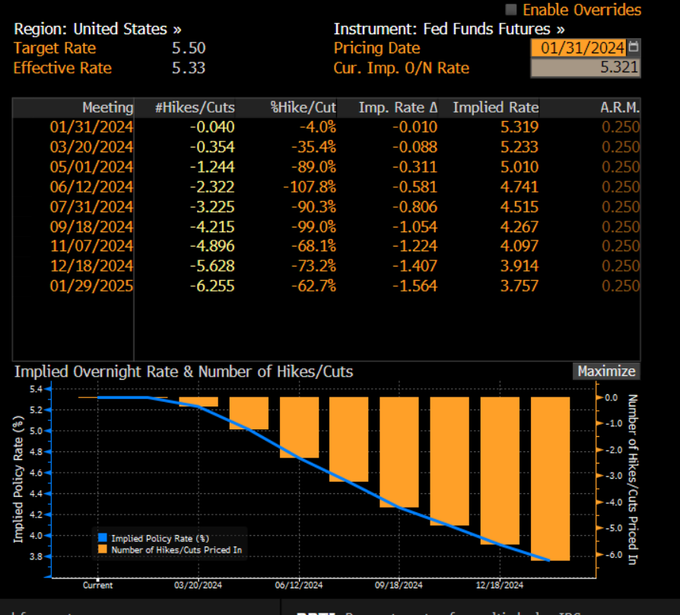Click the blue Implied Policy Rate legend swatch

click(x=102, y=538)
